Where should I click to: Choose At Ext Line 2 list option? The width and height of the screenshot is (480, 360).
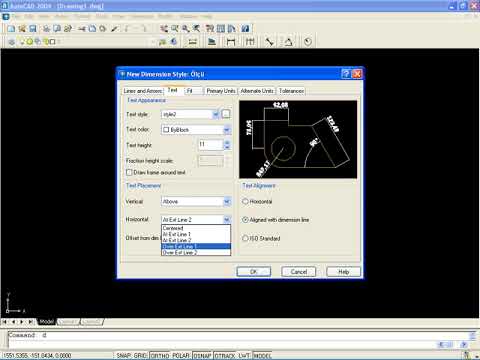pos(196,240)
